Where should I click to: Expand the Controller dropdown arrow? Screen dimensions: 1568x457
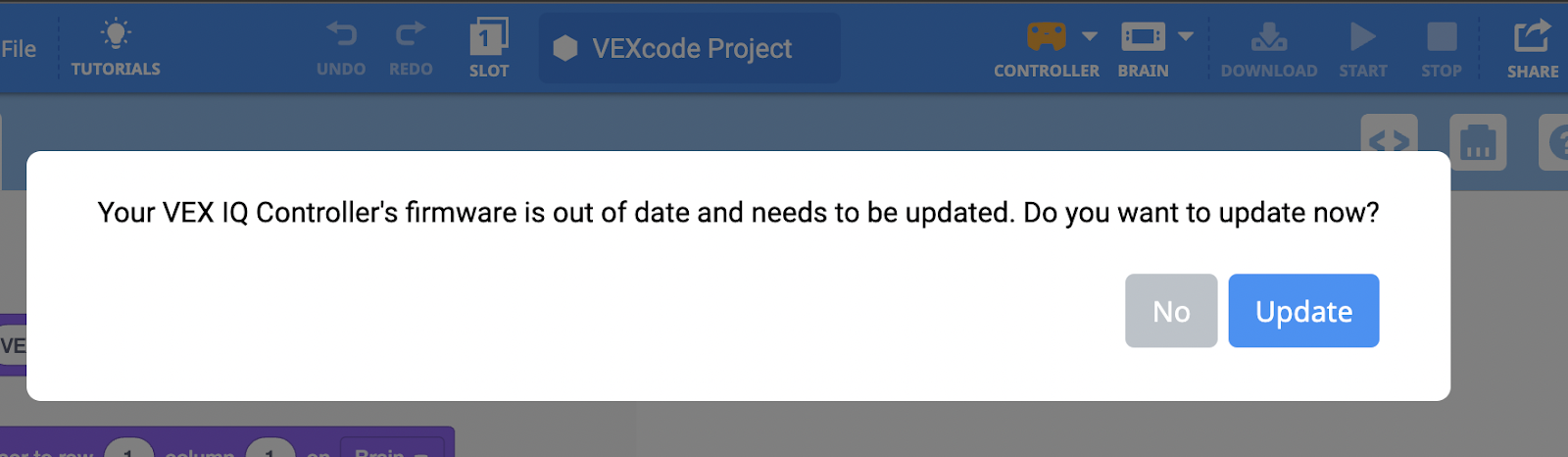click(x=1090, y=36)
